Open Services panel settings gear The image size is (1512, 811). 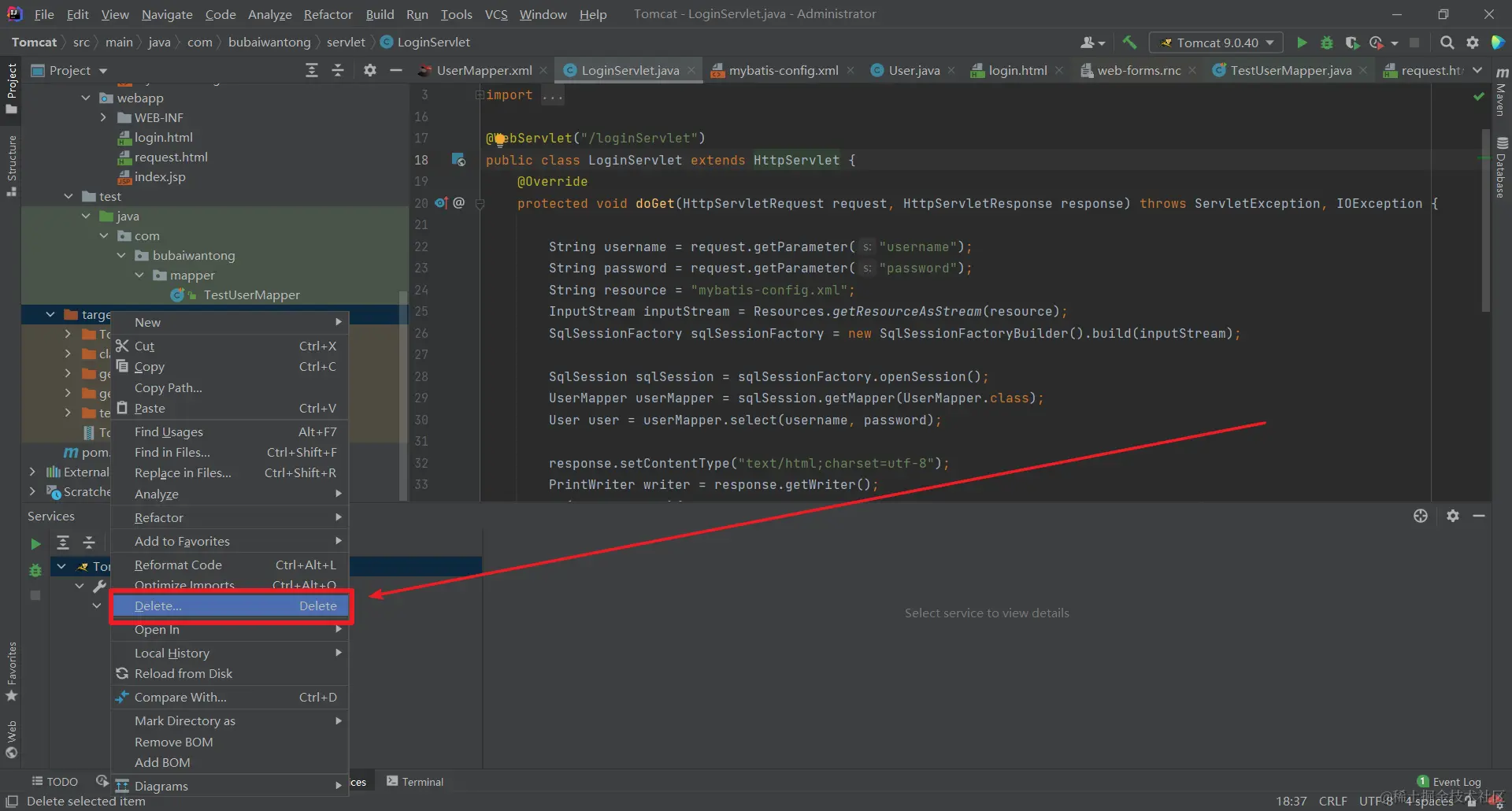click(1453, 516)
